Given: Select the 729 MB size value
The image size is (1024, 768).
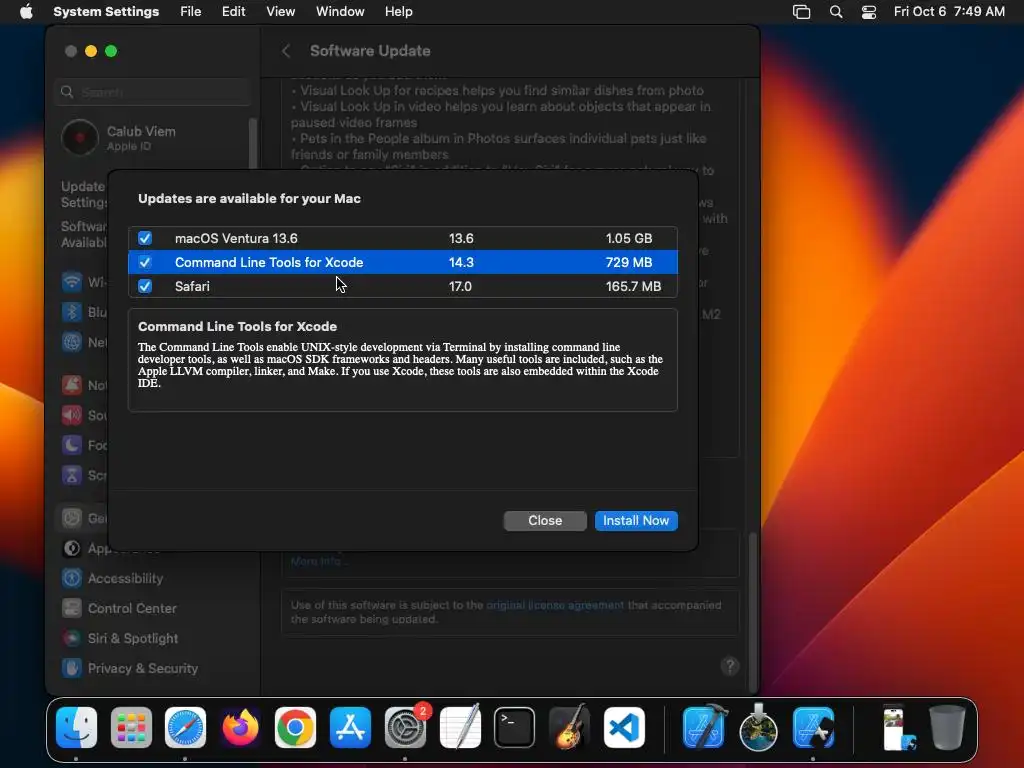Looking at the screenshot, I should [x=629, y=263].
